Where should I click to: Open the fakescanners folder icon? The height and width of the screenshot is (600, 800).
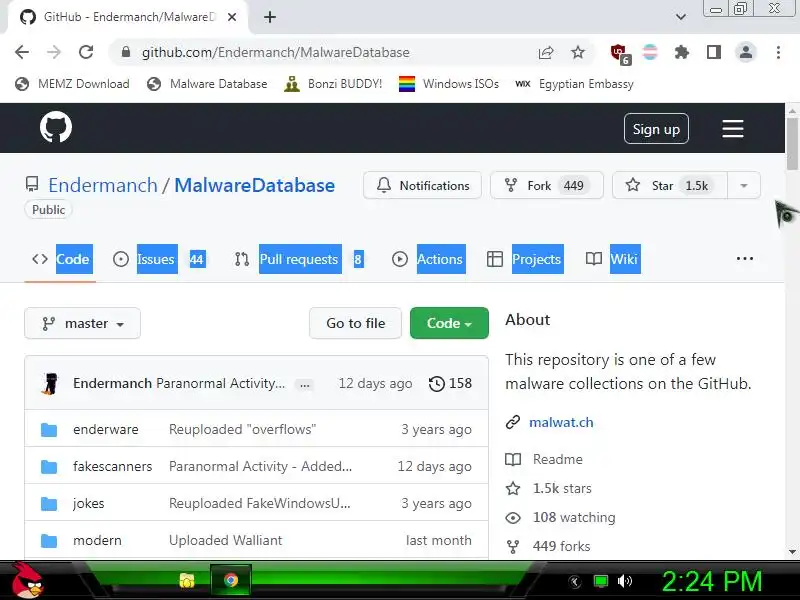pos(49,466)
